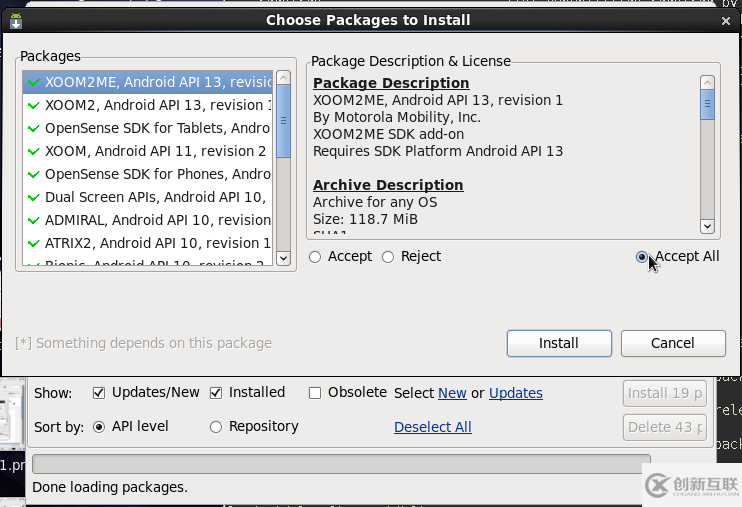
Task: Select ATRIX2, Android API 10, revision 1 row
Action: [x=148, y=243]
